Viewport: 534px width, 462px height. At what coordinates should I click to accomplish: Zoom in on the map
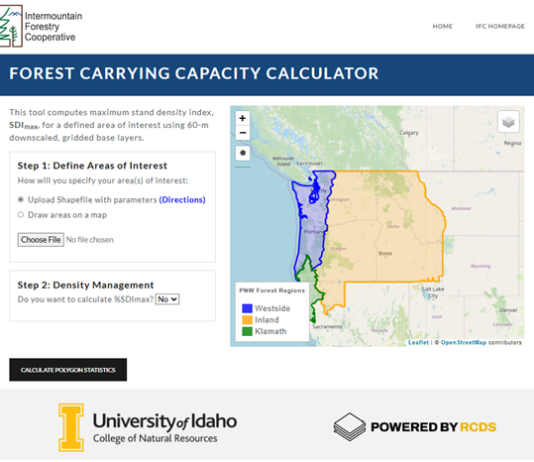tap(242, 118)
